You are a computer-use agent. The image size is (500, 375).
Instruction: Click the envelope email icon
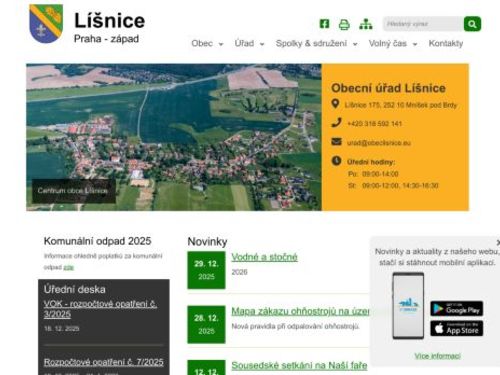tap(336, 142)
